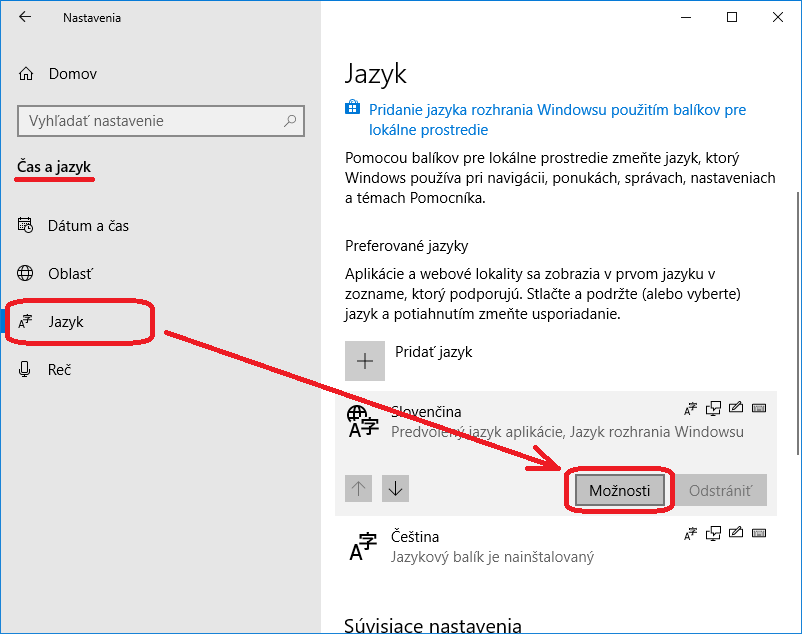The height and width of the screenshot is (634, 802).
Task: Focus the Vyhľadať nastavenie search field
Action: (161, 121)
